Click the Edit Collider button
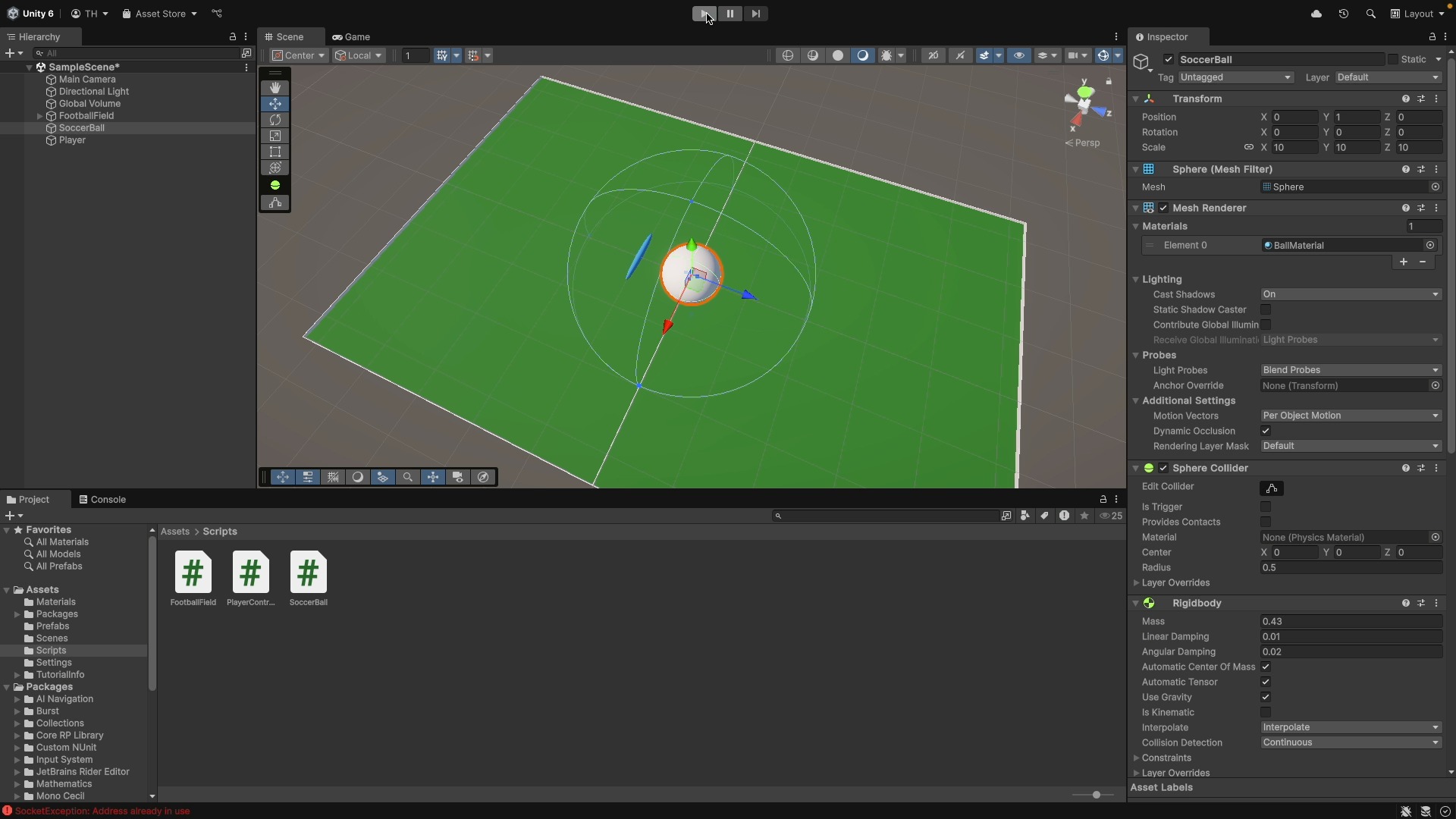The image size is (1456, 819). [1272, 488]
